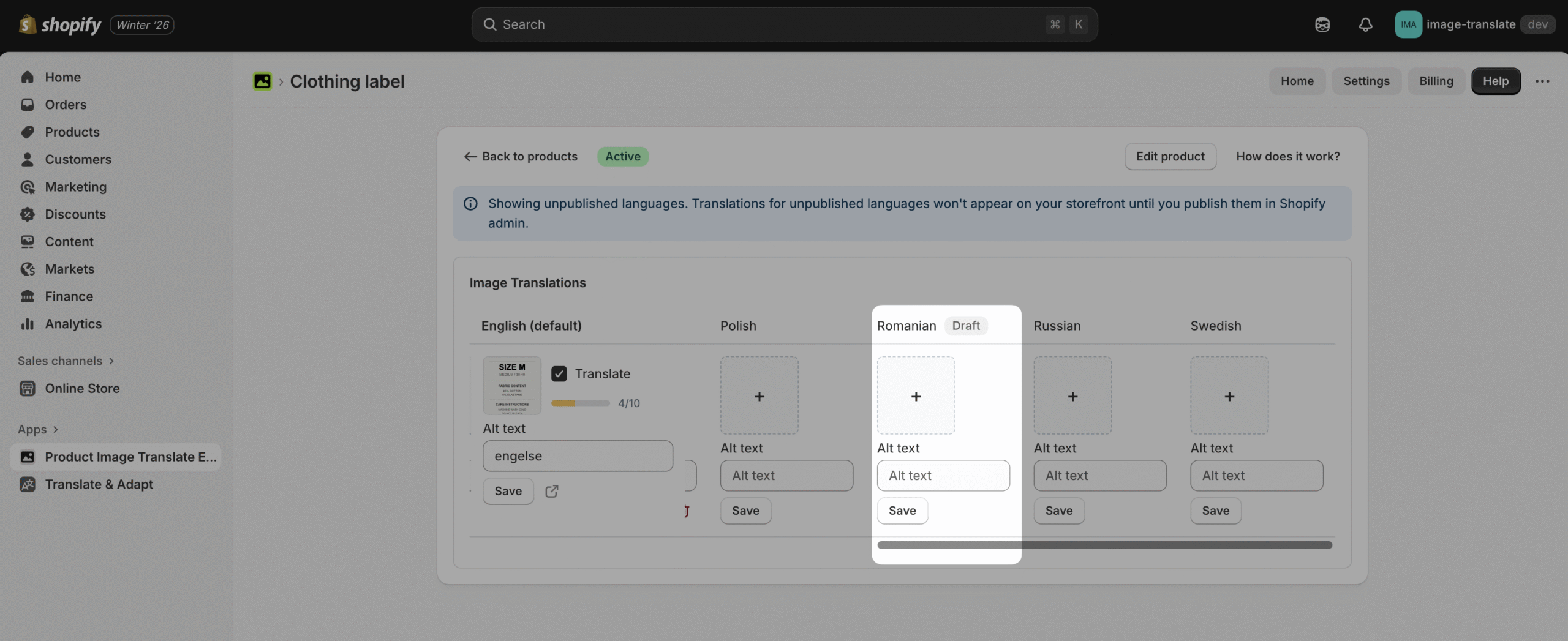
Task: Expand the Apps section chevron
Action: coord(56,430)
